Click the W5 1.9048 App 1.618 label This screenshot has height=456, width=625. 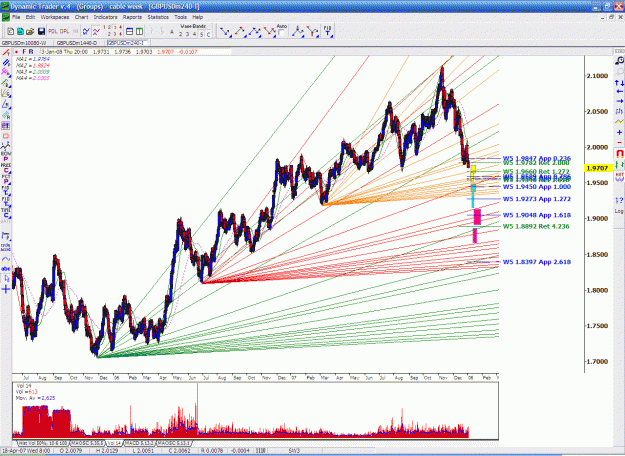537,215
